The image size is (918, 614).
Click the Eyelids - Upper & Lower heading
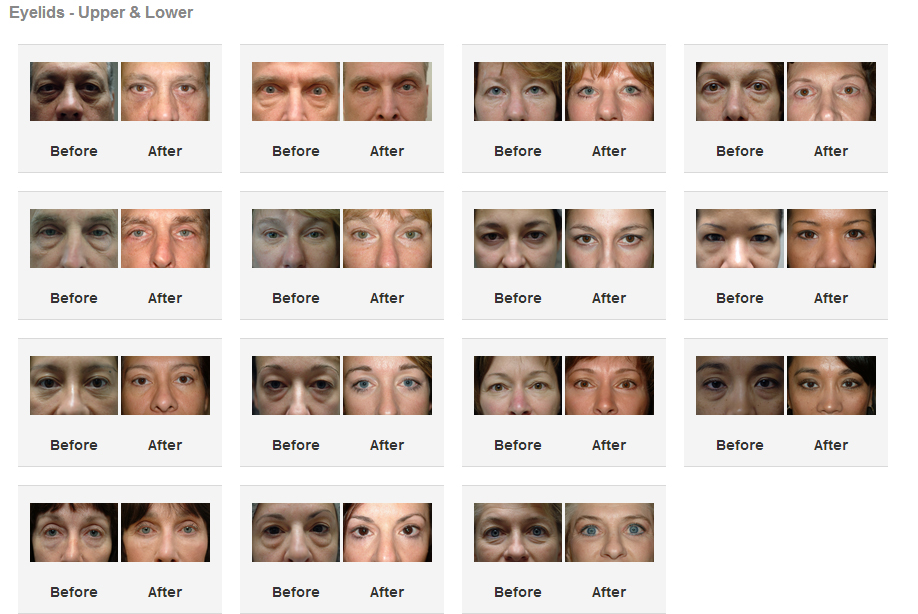tap(101, 12)
